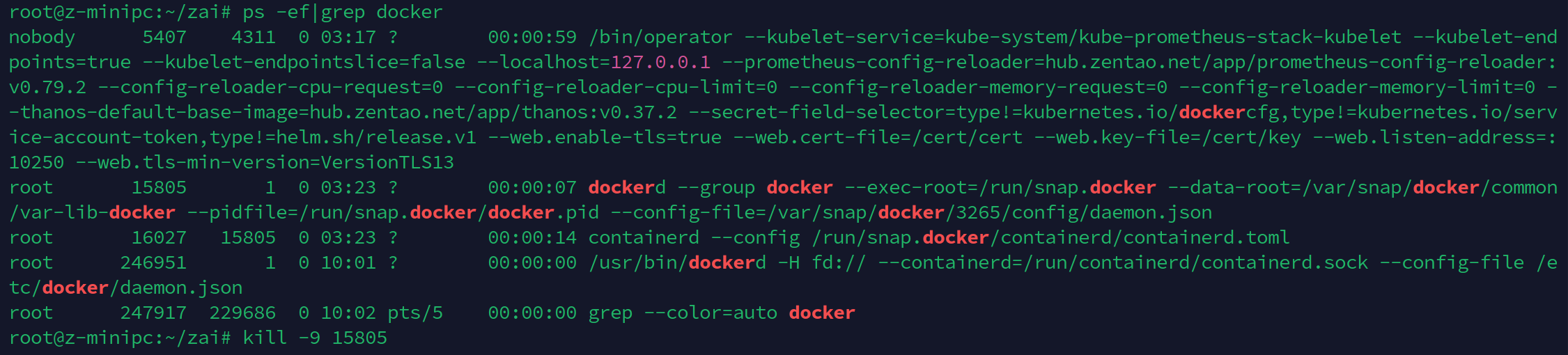Click the 'pts/5' terminal column value
This screenshot has height=355, width=1568.
click(x=415, y=313)
